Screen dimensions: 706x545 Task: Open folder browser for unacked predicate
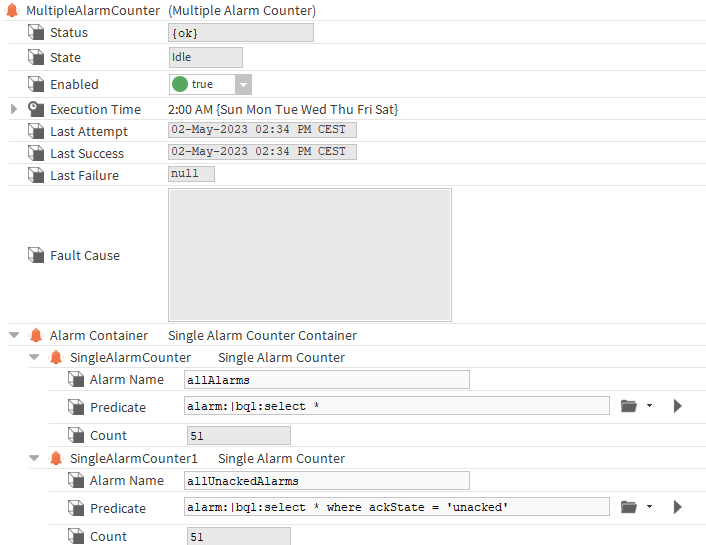(628, 507)
